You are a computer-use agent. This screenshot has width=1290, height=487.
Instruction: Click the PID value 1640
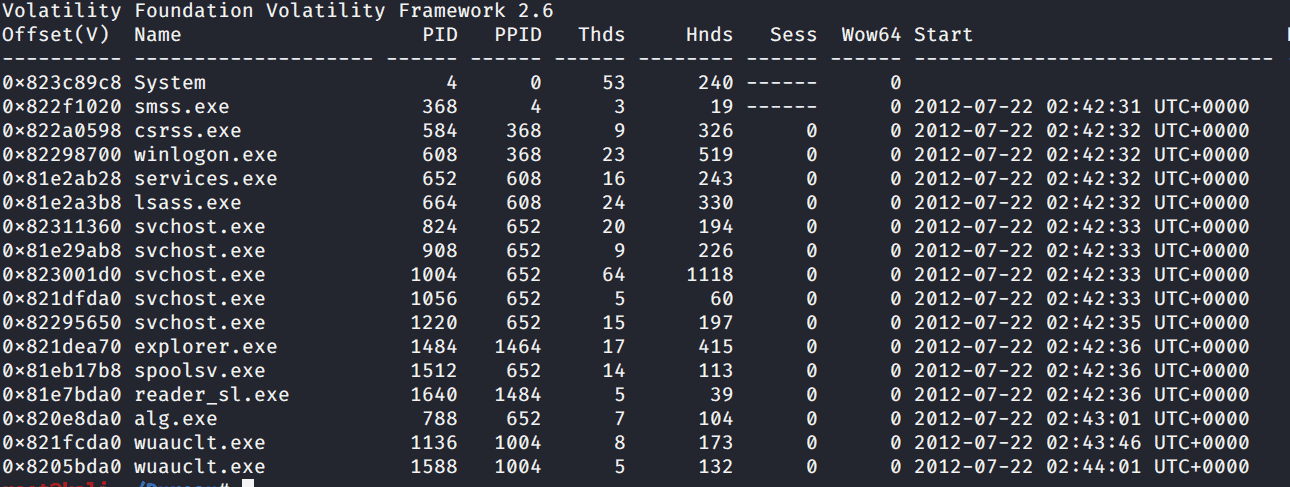tap(433, 395)
